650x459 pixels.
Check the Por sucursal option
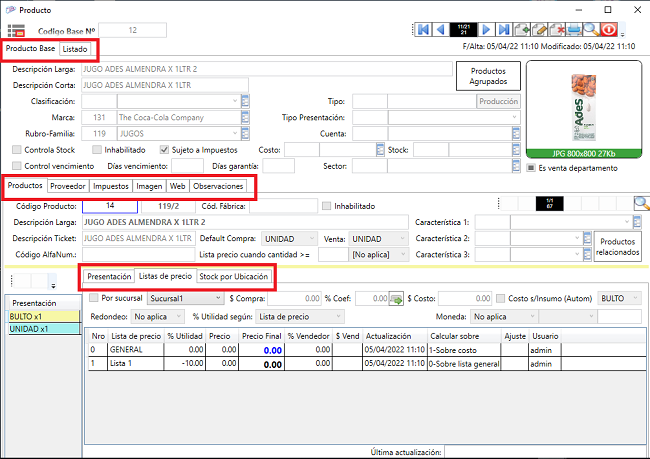point(94,298)
